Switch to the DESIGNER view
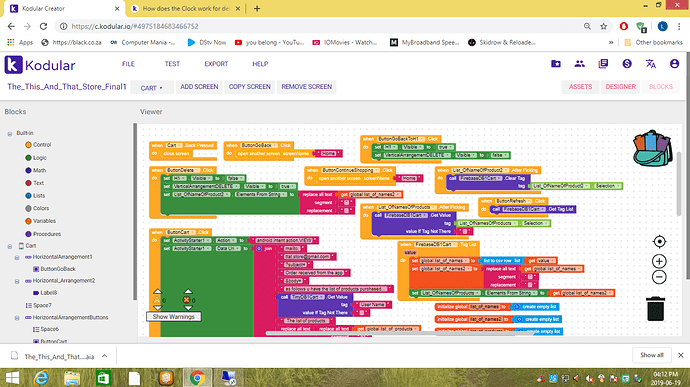The width and height of the screenshot is (690, 387). (620, 87)
